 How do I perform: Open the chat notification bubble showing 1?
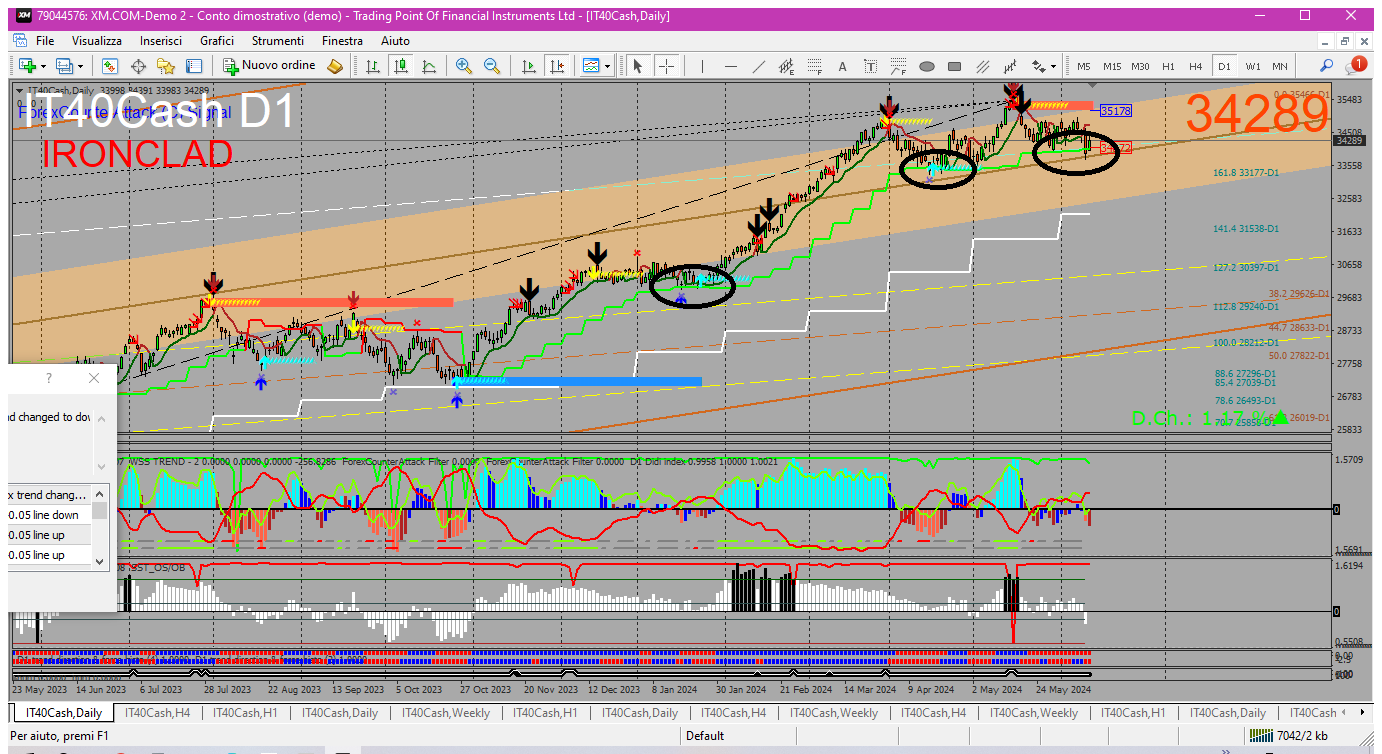[x=1356, y=65]
